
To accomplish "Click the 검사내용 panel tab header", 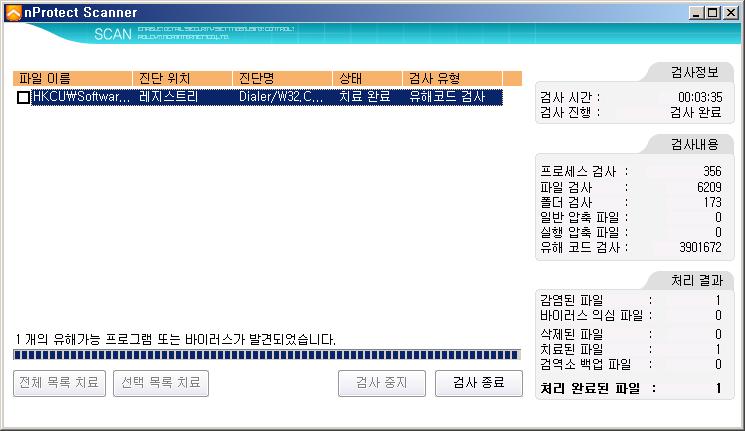I will (695, 144).
